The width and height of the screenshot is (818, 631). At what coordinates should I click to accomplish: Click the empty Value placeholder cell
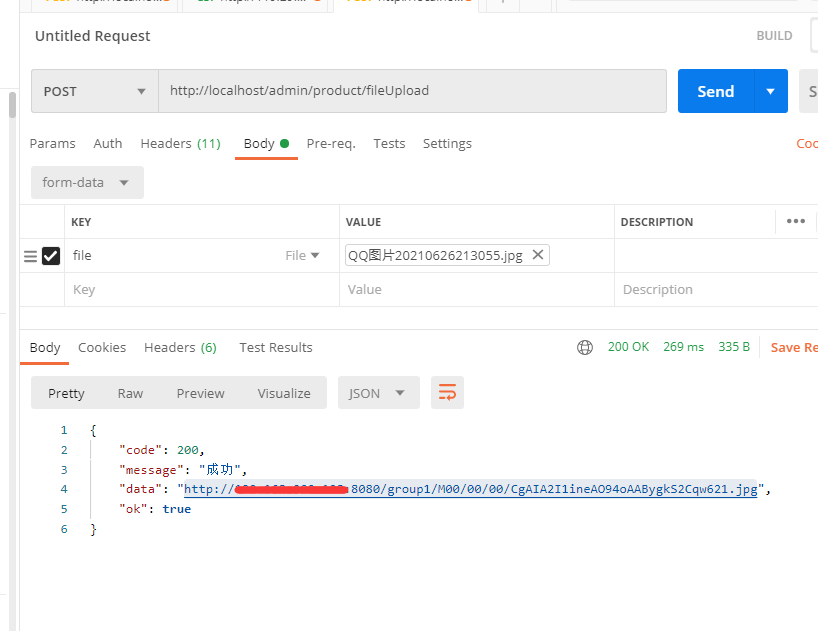pos(476,289)
